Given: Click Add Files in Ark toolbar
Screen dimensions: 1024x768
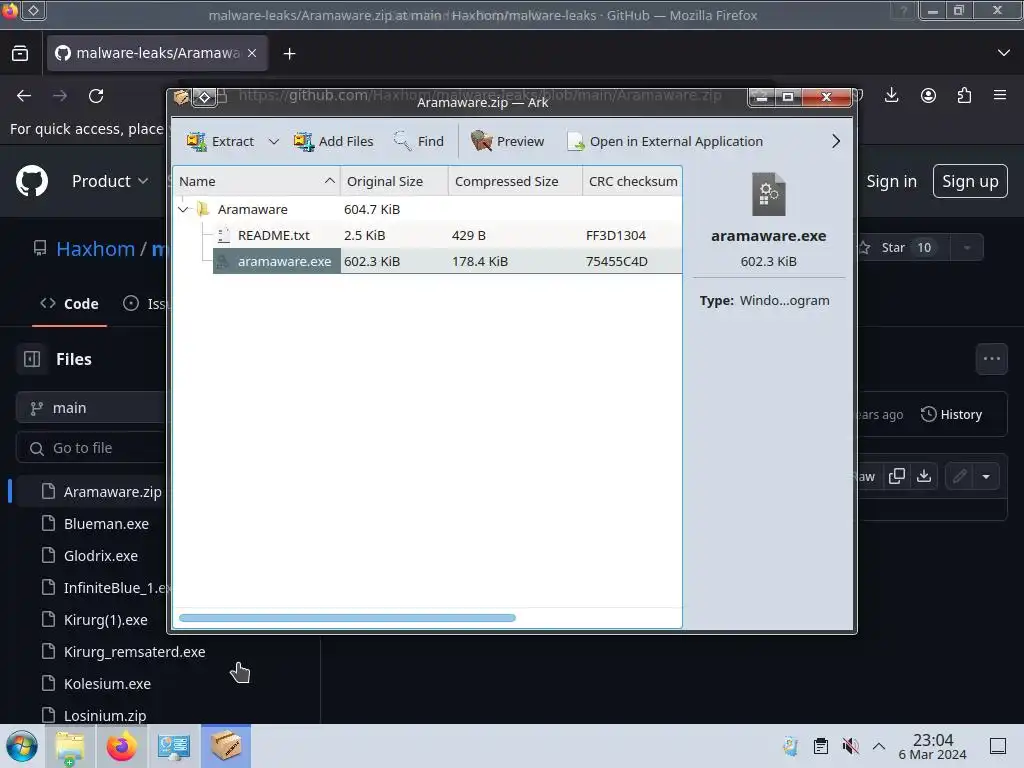Looking at the screenshot, I should [x=334, y=141].
